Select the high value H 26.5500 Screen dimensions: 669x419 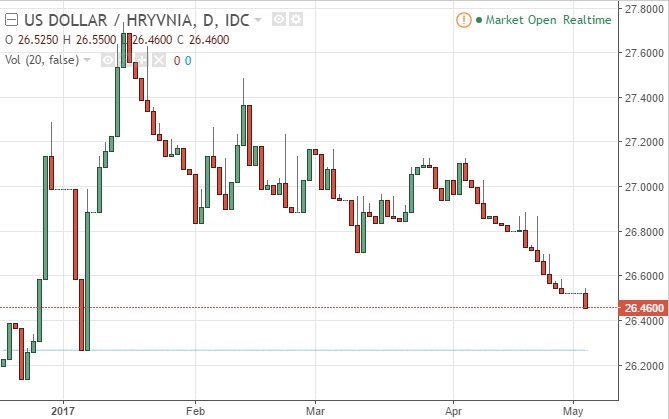(x=90, y=40)
